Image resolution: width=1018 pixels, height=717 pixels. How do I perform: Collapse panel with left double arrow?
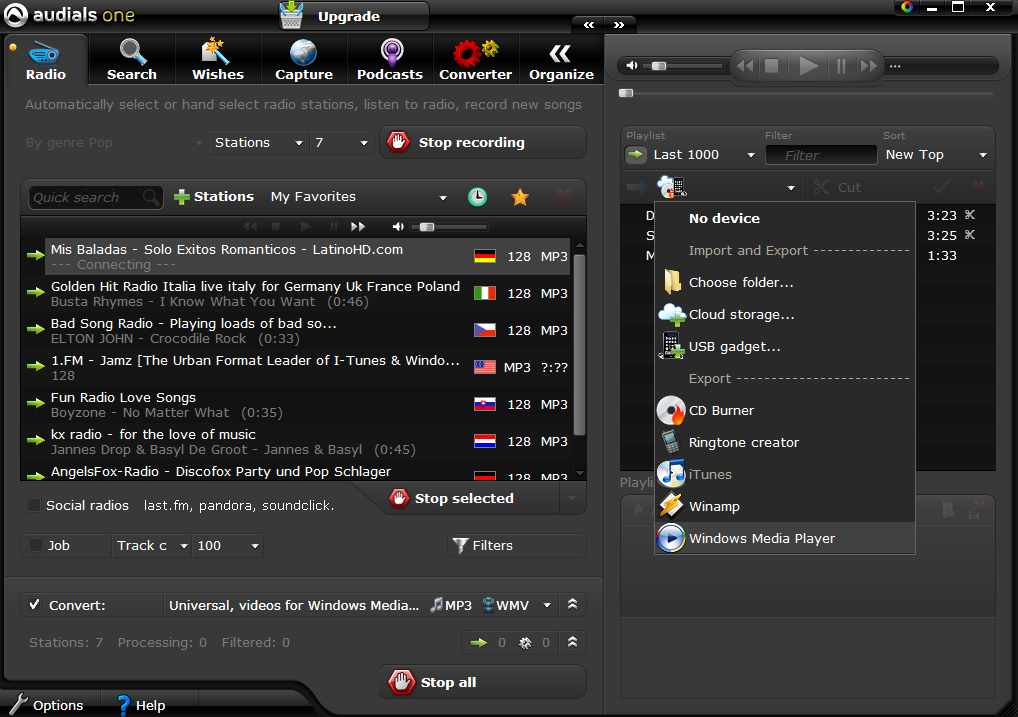(x=589, y=25)
